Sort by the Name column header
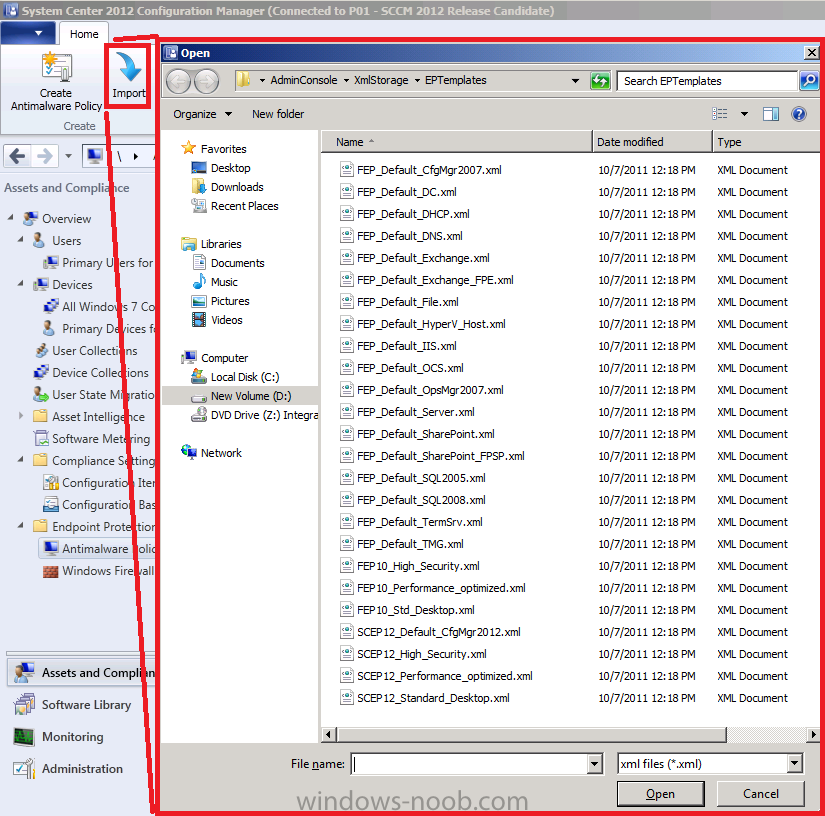Viewport: 825px width, 816px height. click(x=457, y=142)
